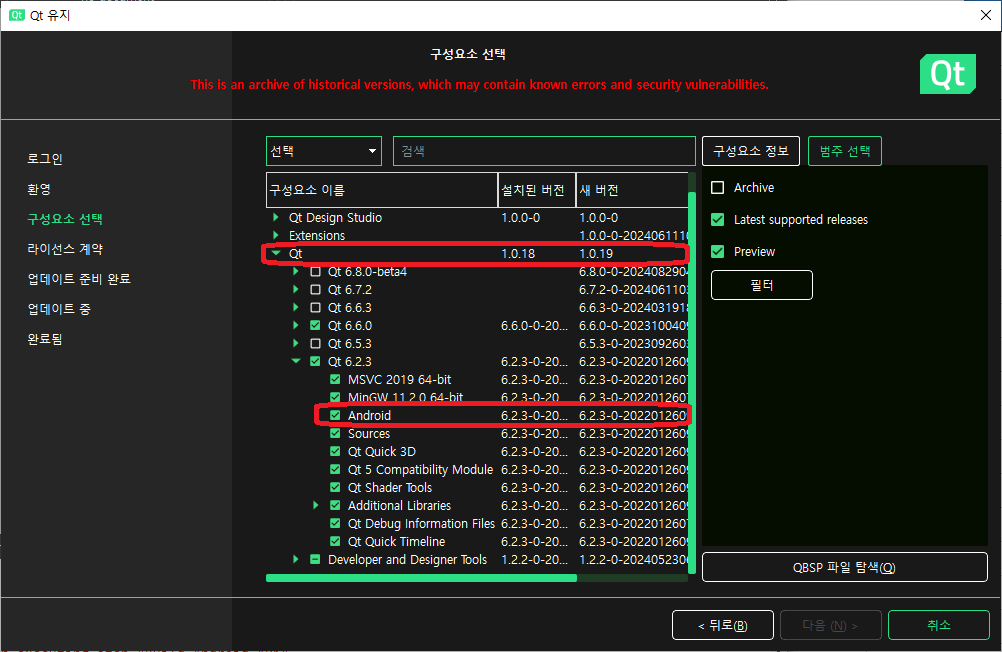Click the new version 1.0.19 cell
1002x652 pixels.
(596, 254)
